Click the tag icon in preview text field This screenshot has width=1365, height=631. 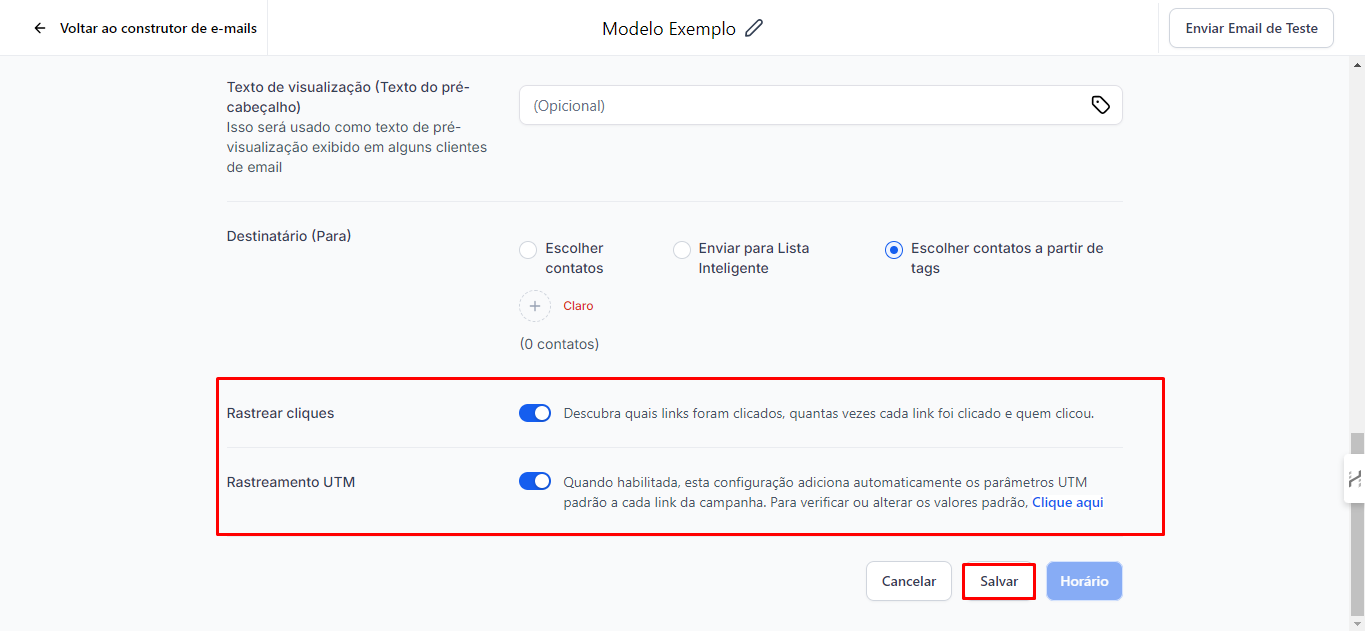(x=1100, y=105)
